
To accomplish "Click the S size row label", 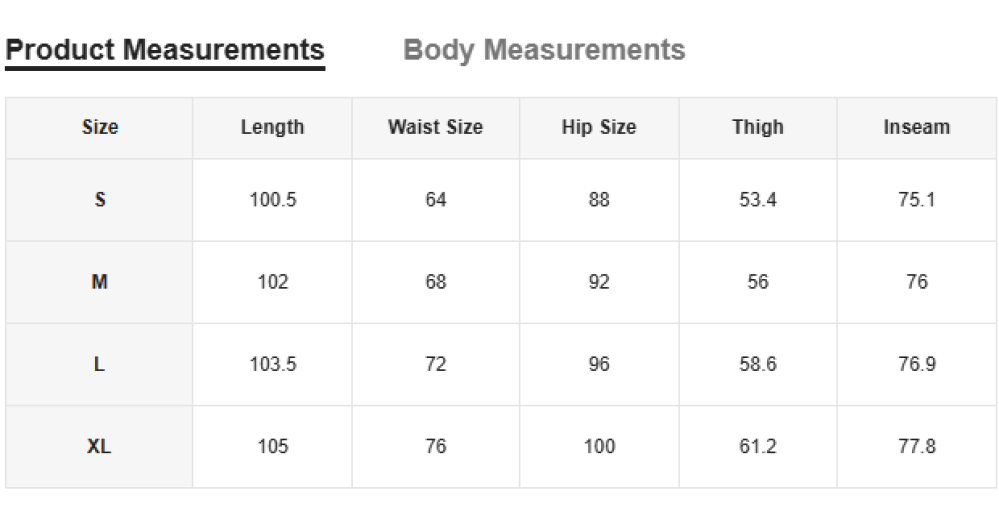I will (100, 200).
